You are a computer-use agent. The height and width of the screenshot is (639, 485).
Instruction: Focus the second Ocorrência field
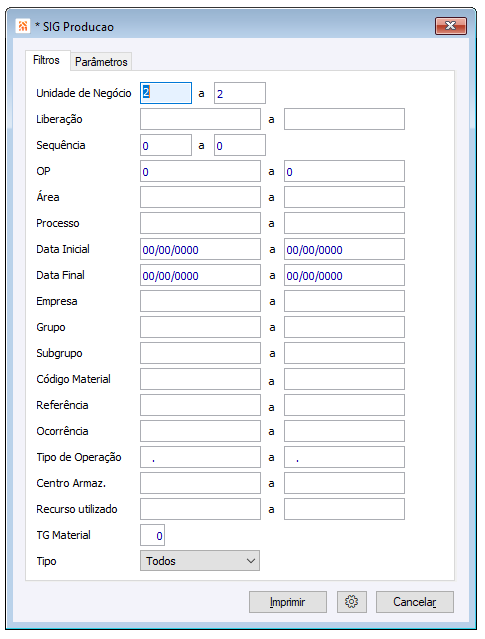coord(344,432)
